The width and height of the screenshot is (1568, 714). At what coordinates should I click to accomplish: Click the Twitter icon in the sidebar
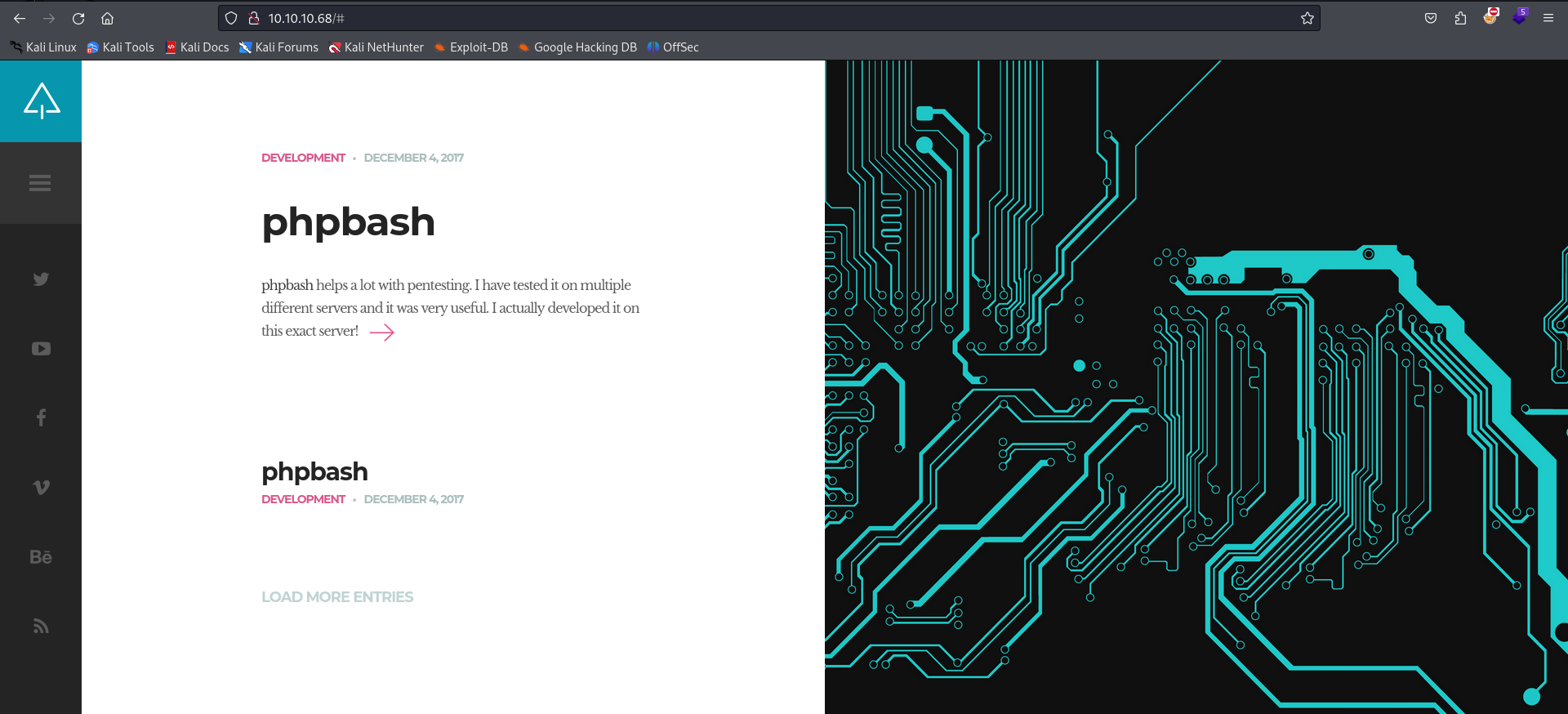41,279
